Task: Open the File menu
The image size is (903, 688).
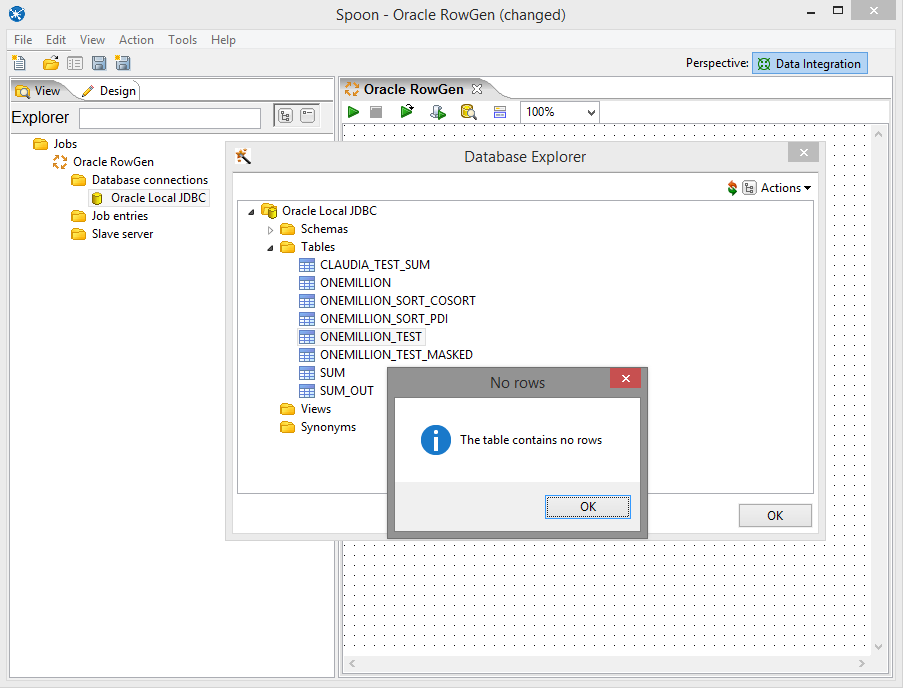Action: tap(23, 40)
